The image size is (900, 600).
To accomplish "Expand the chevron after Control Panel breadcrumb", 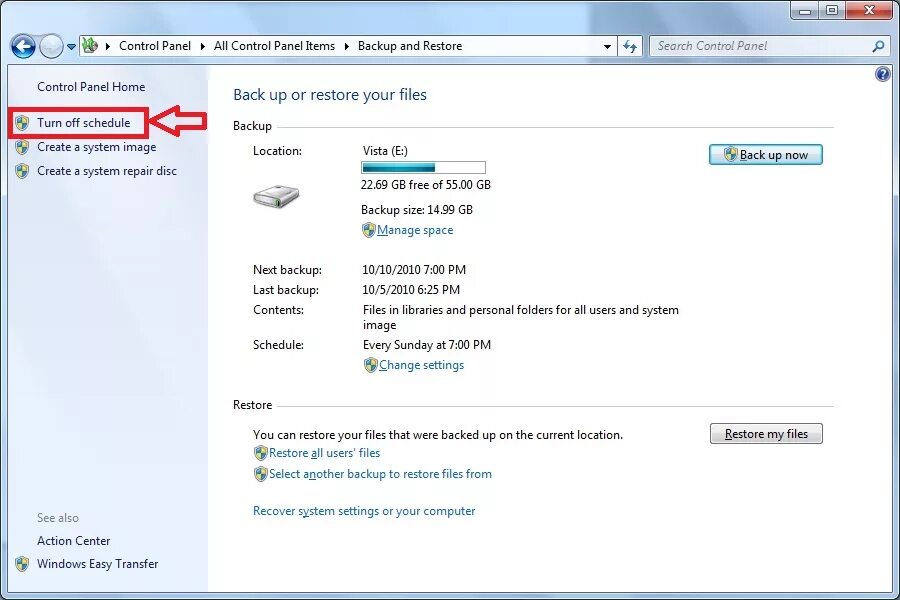I will (203, 47).
